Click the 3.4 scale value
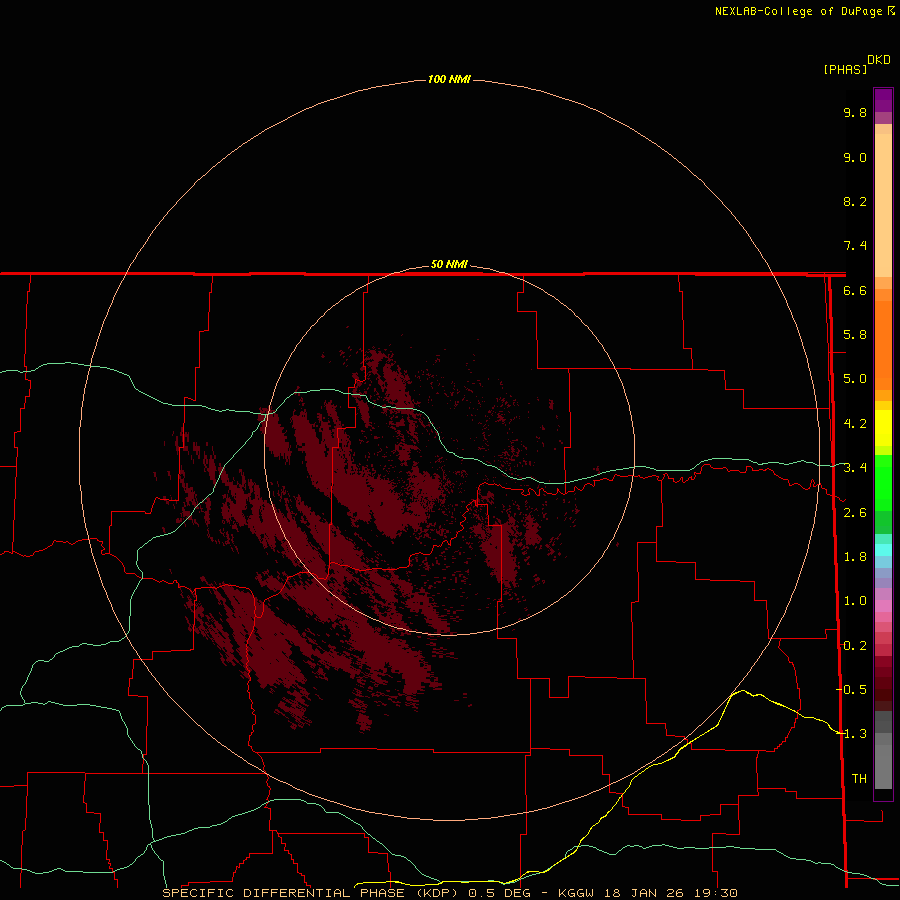This screenshot has width=900, height=900. pyautogui.click(x=855, y=468)
